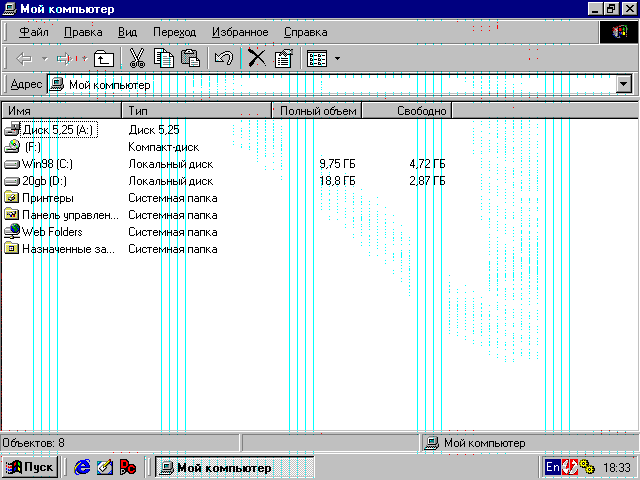Click the Back arrow toolbar button

click(x=24, y=59)
